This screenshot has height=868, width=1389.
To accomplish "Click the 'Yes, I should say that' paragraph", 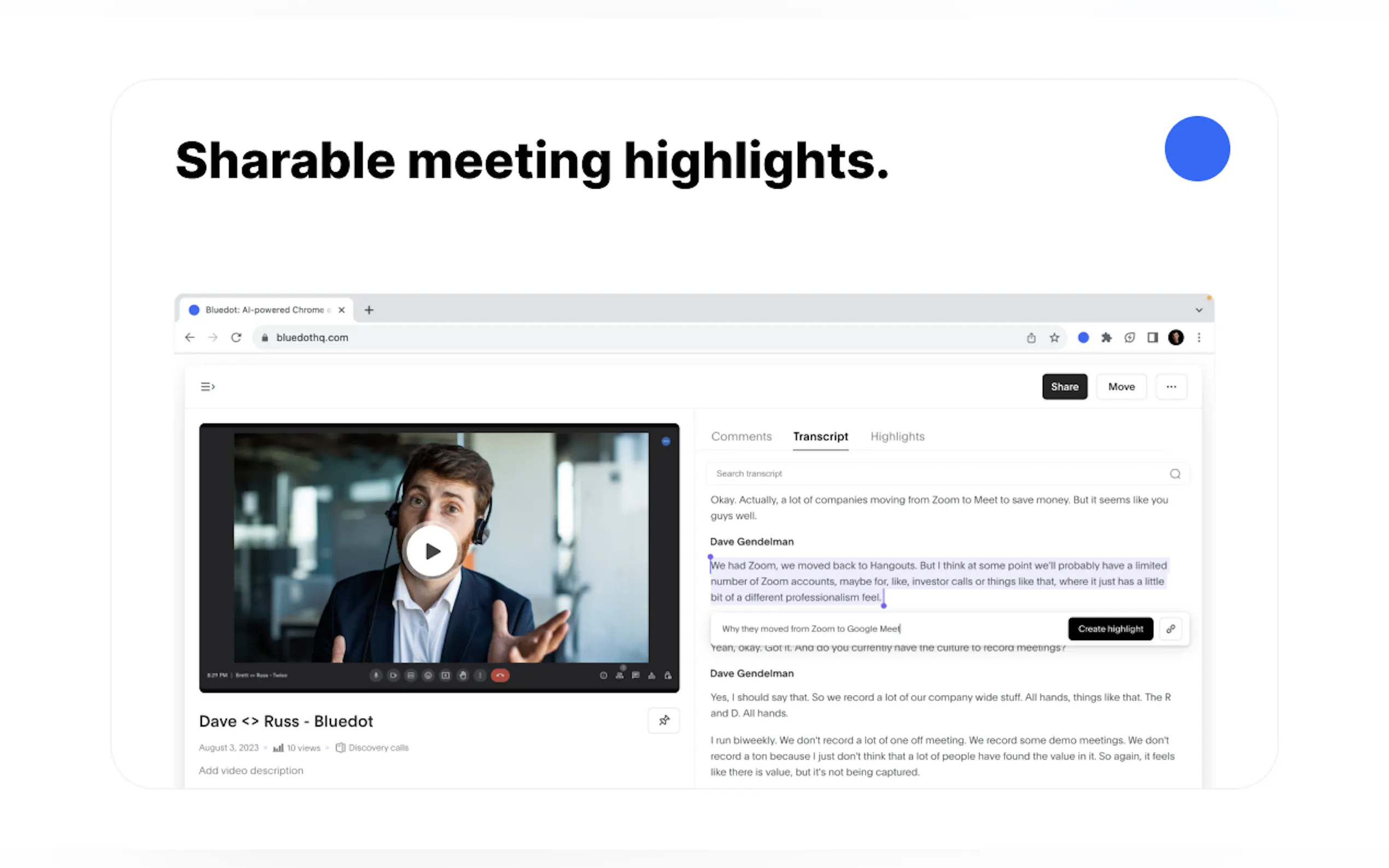I will click(x=940, y=705).
